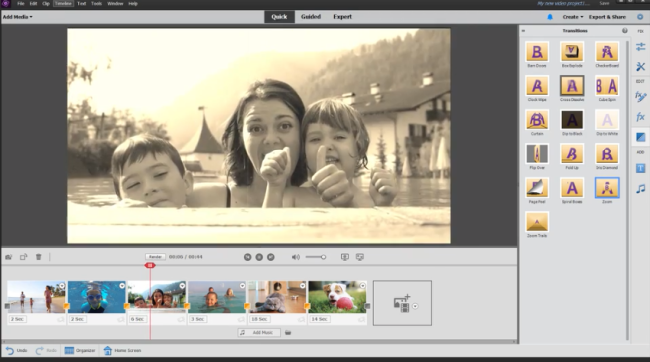Browse music files using folder icon beside Add Music
Screen dimensions: 650x362
point(288,333)
